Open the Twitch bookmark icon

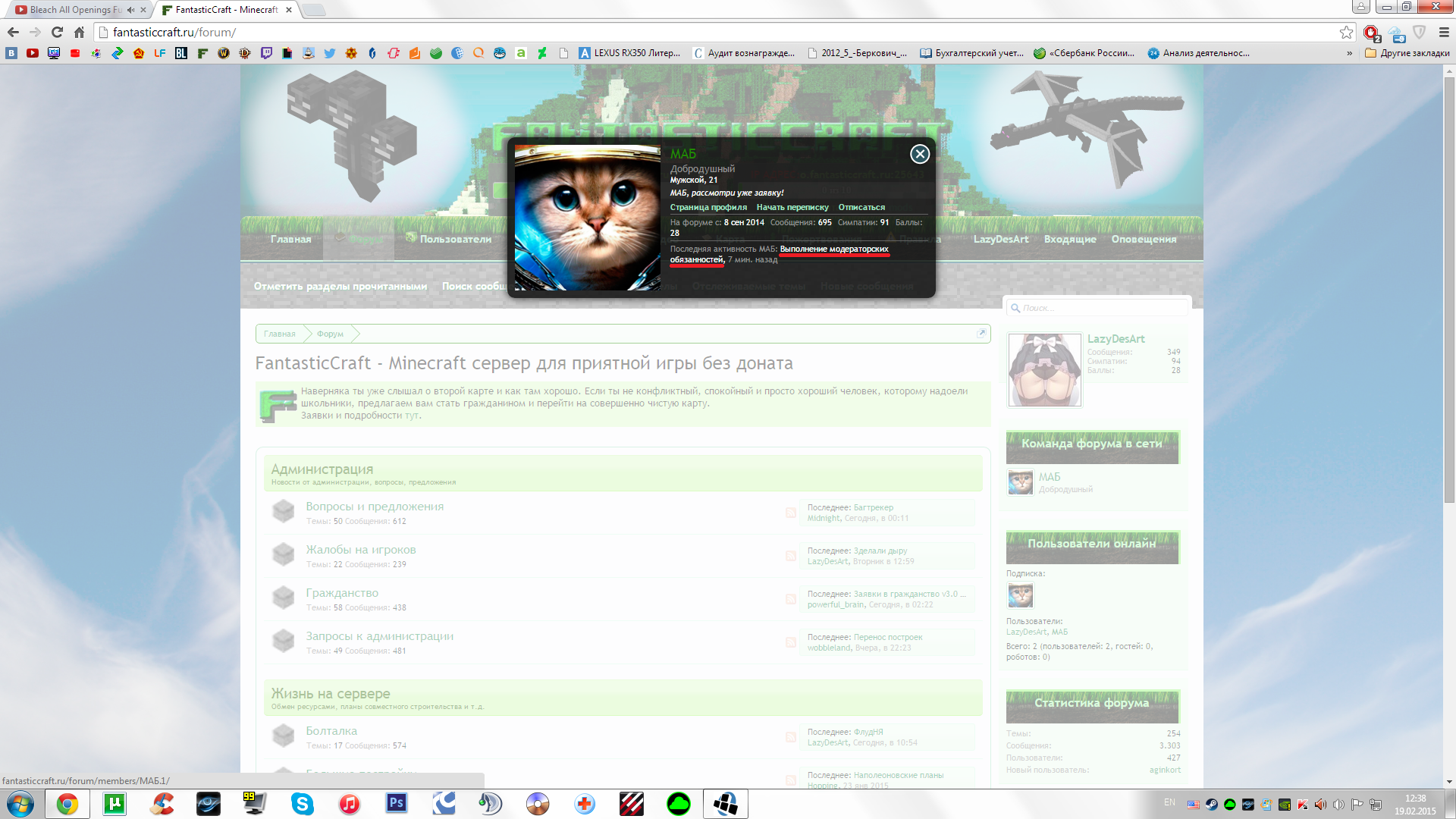(x=266, y=53)
